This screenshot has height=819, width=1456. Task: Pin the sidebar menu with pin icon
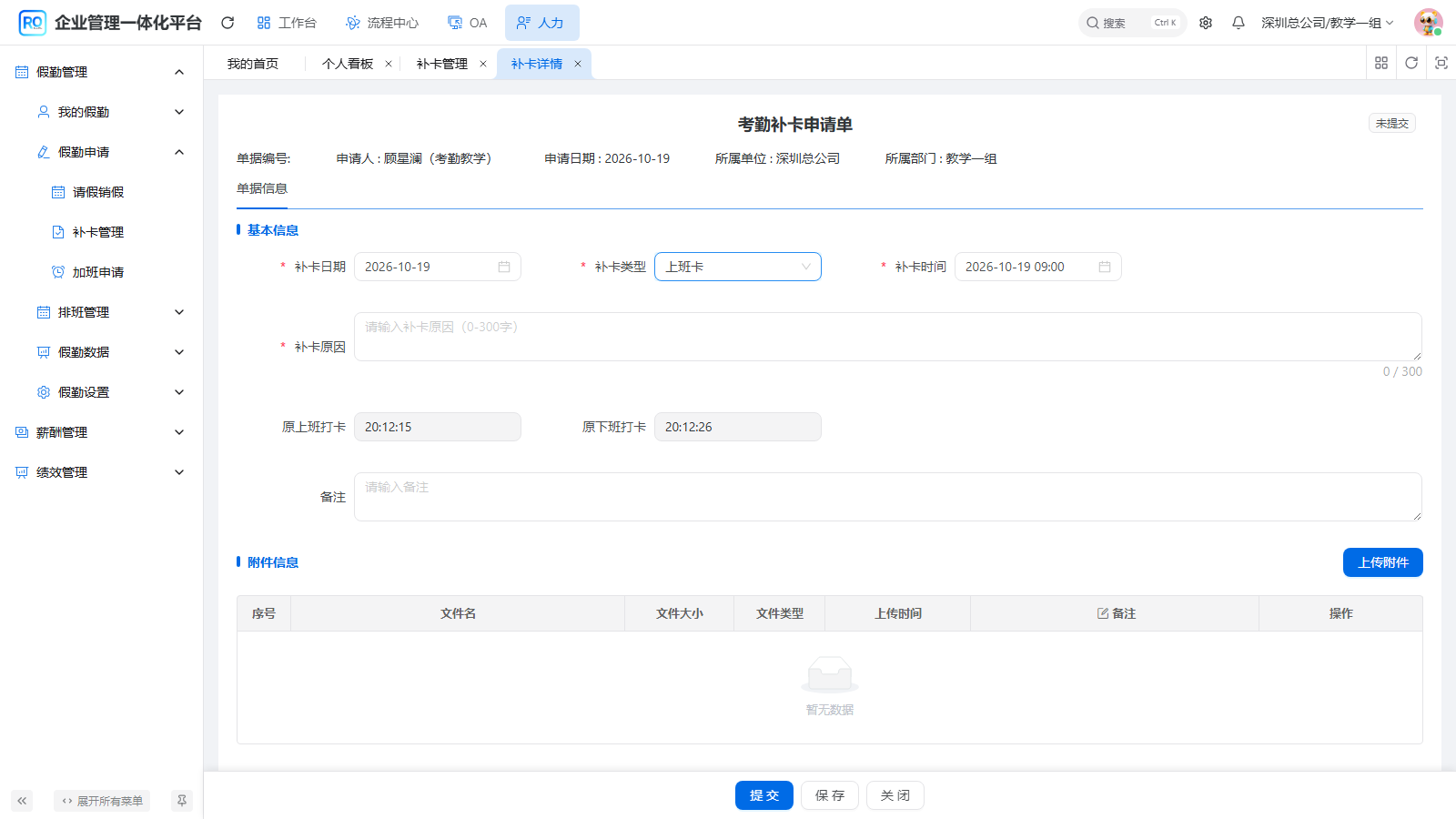click(x=182, y=801)
